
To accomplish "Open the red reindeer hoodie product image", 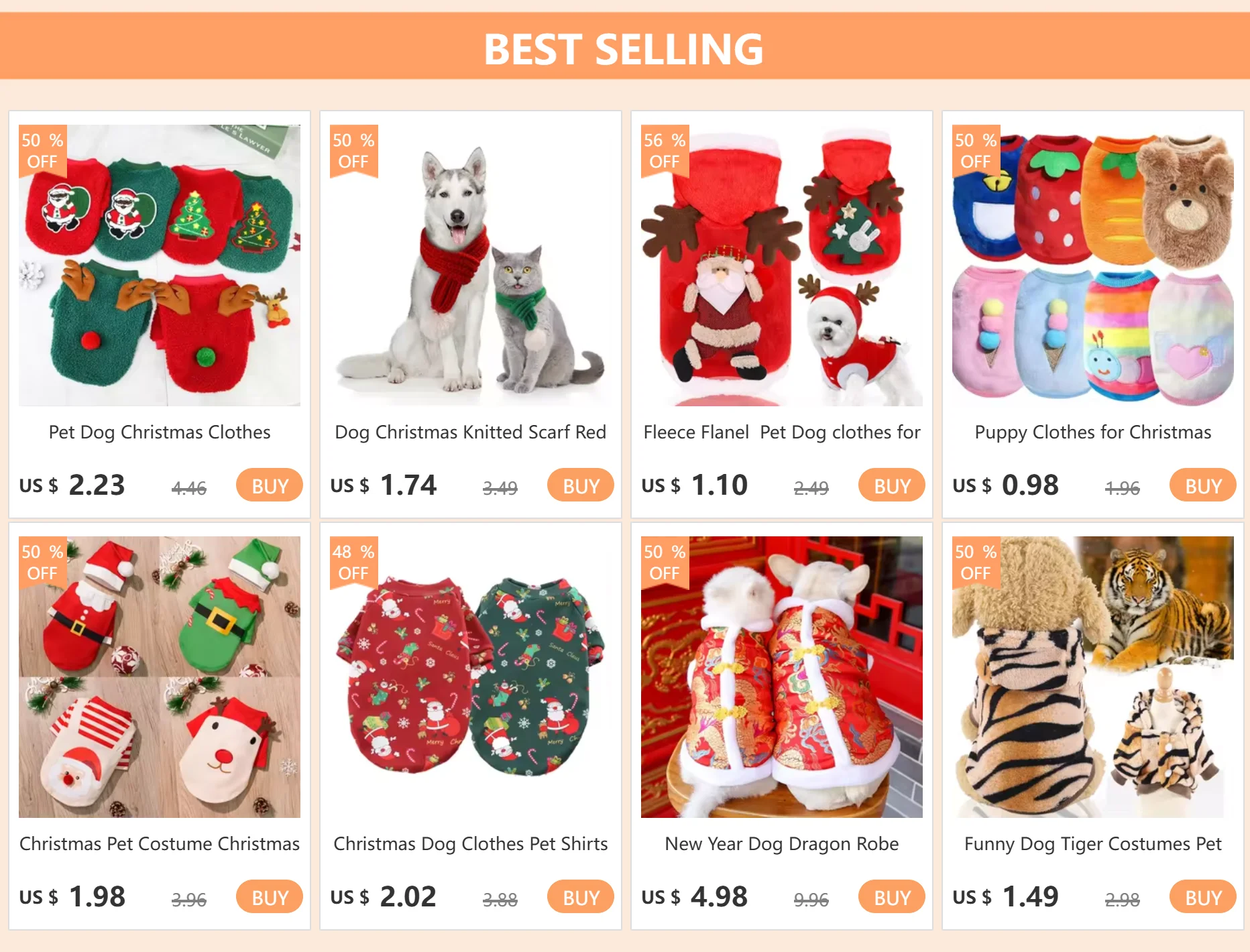I will point(782,265).
